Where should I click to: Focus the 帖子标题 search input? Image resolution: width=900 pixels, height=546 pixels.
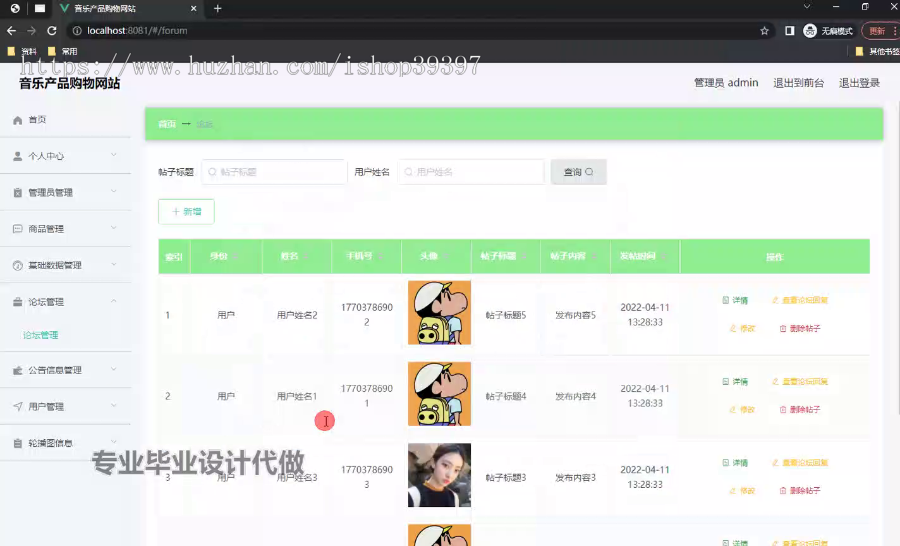(274, 172)
